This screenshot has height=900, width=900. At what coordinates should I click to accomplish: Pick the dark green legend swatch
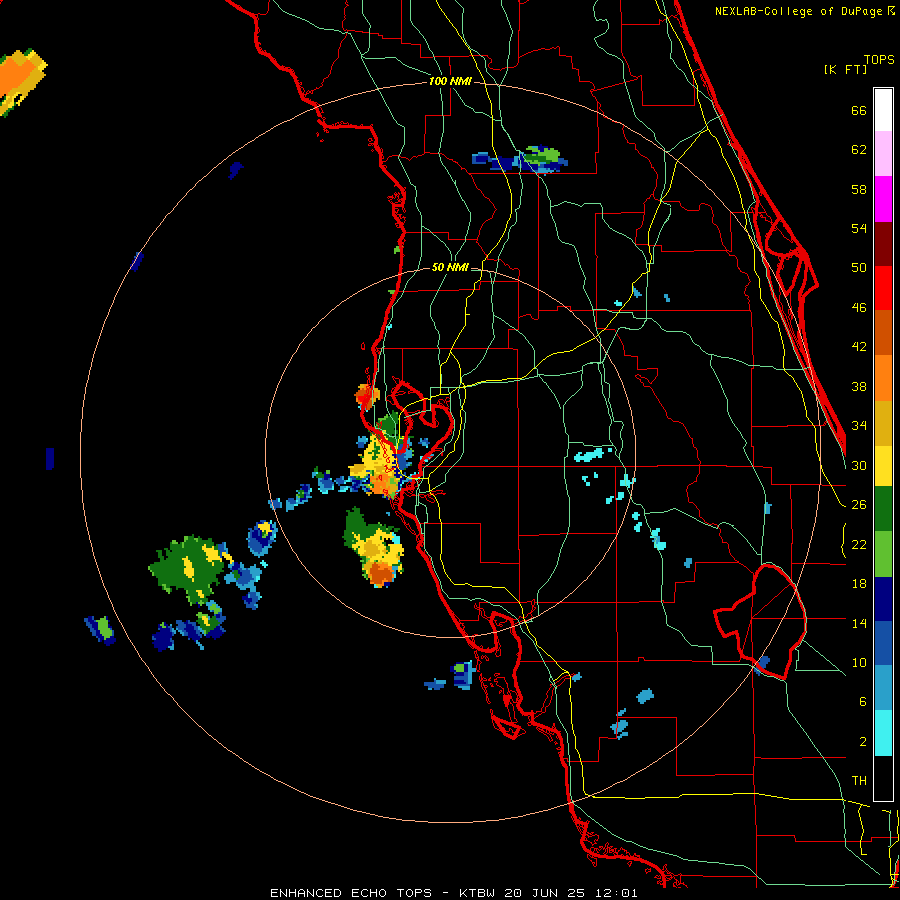pos(883,509)
